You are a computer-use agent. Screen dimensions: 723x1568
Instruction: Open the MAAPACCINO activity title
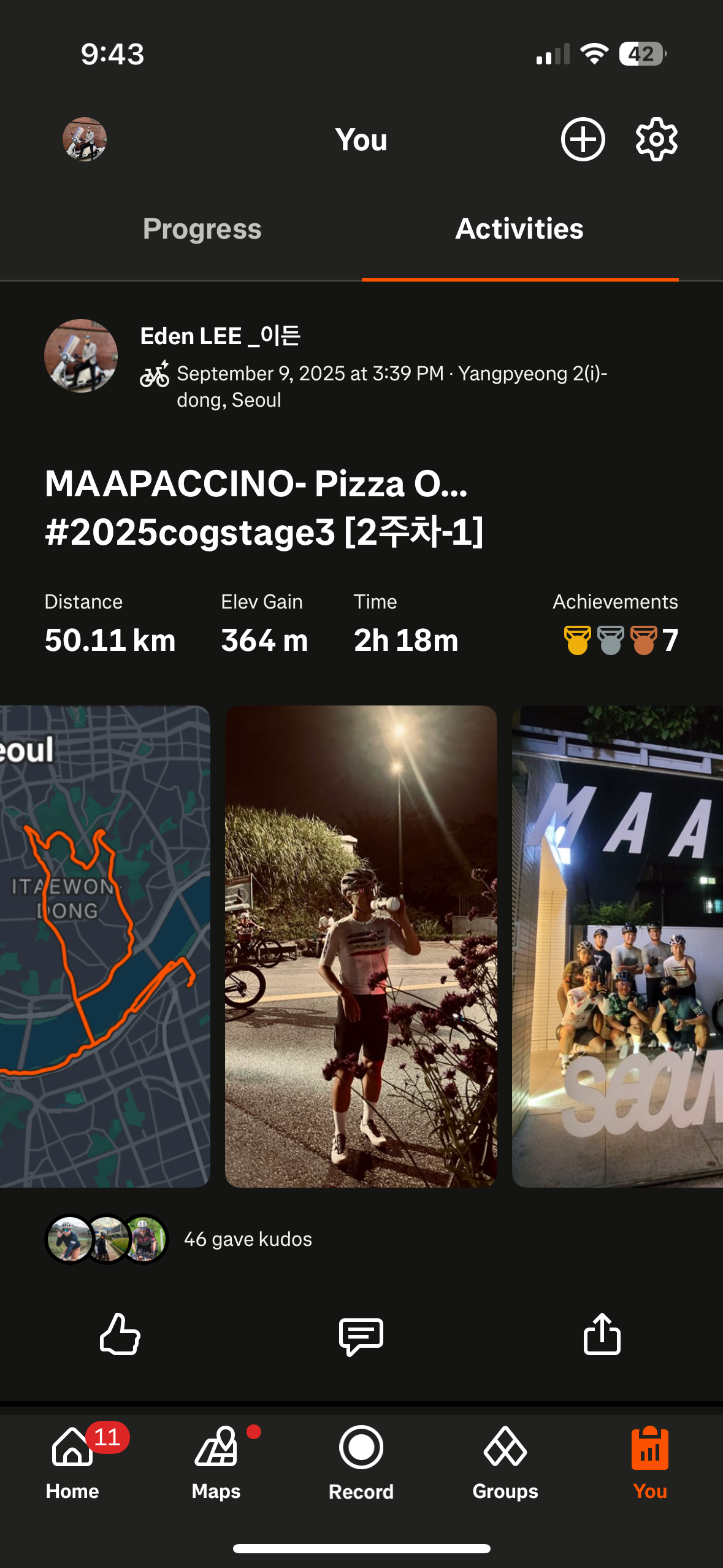264,507
